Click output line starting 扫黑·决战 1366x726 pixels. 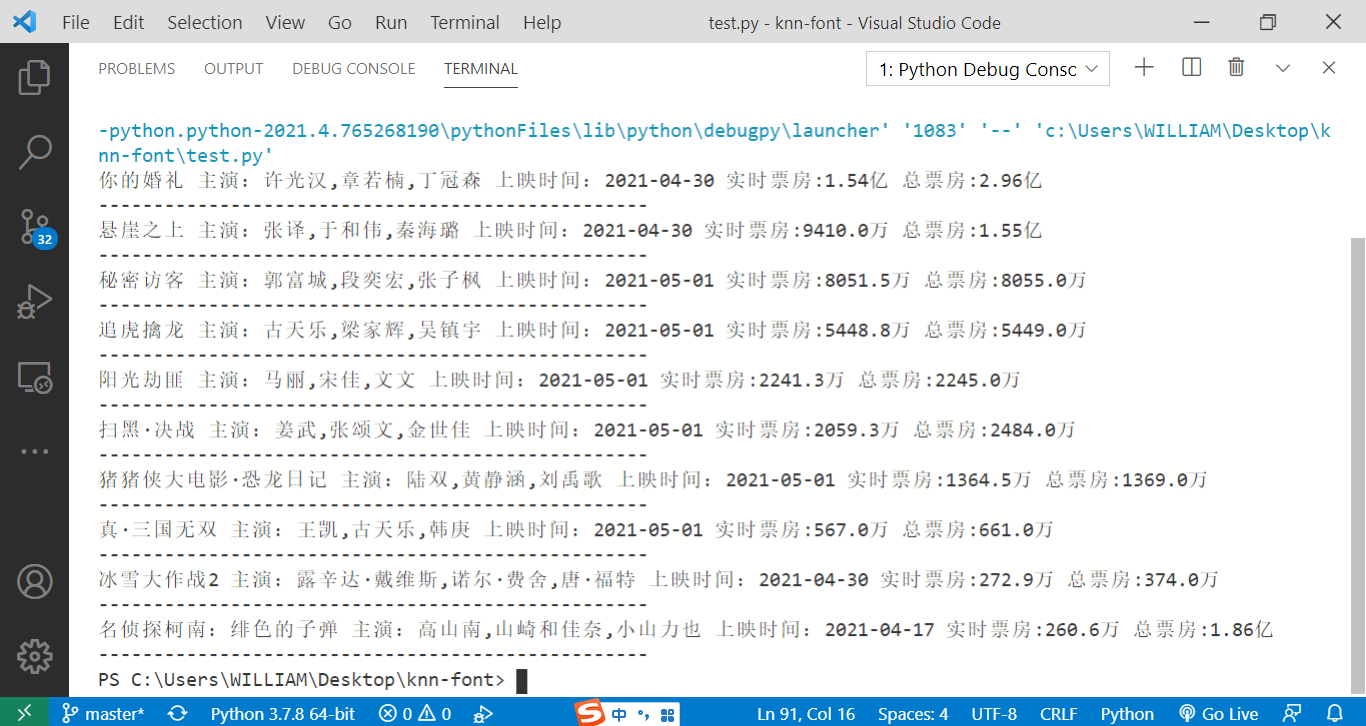[x=587, y=431]
